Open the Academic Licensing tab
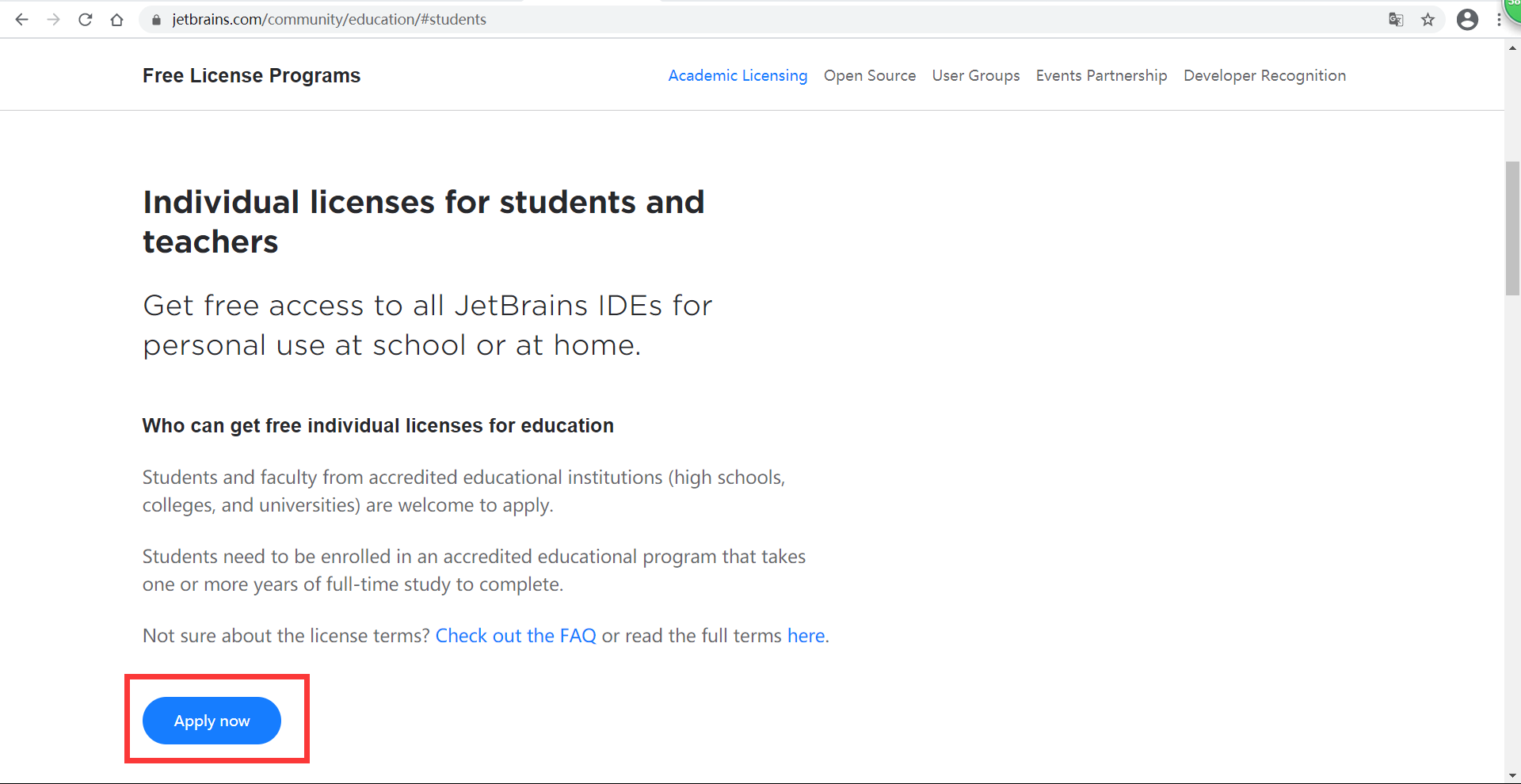The width and height of the screenshot is (1521, 784). click(x=738, y=75)
